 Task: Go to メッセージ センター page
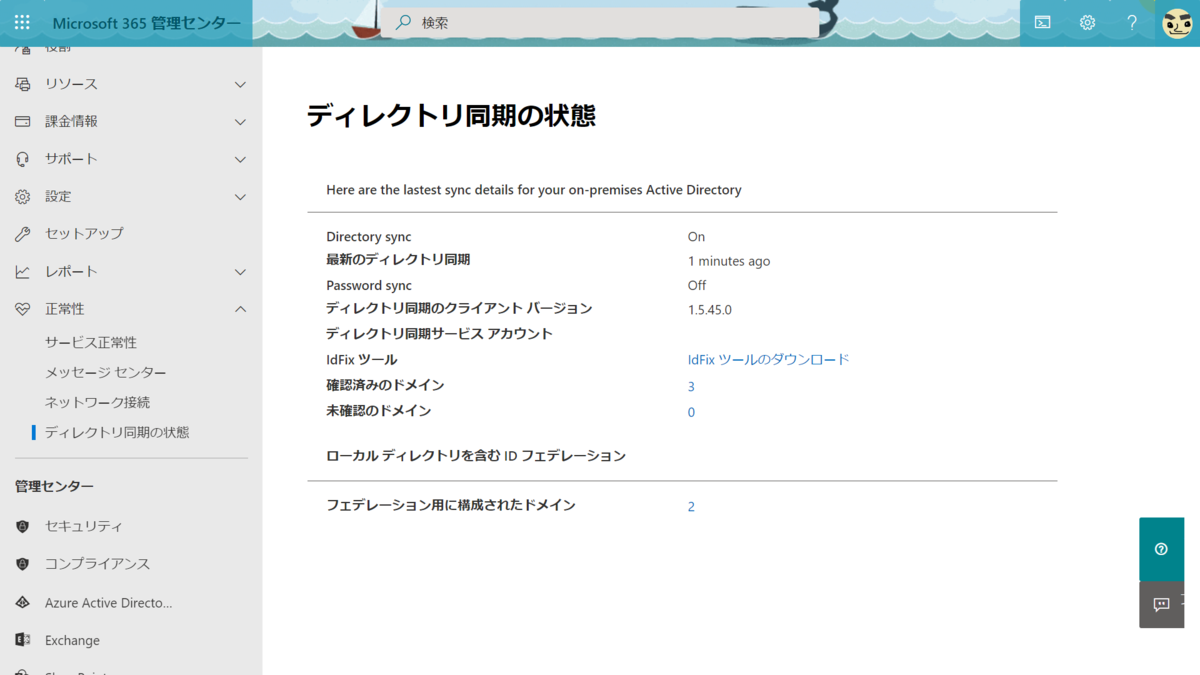(106, 372)
